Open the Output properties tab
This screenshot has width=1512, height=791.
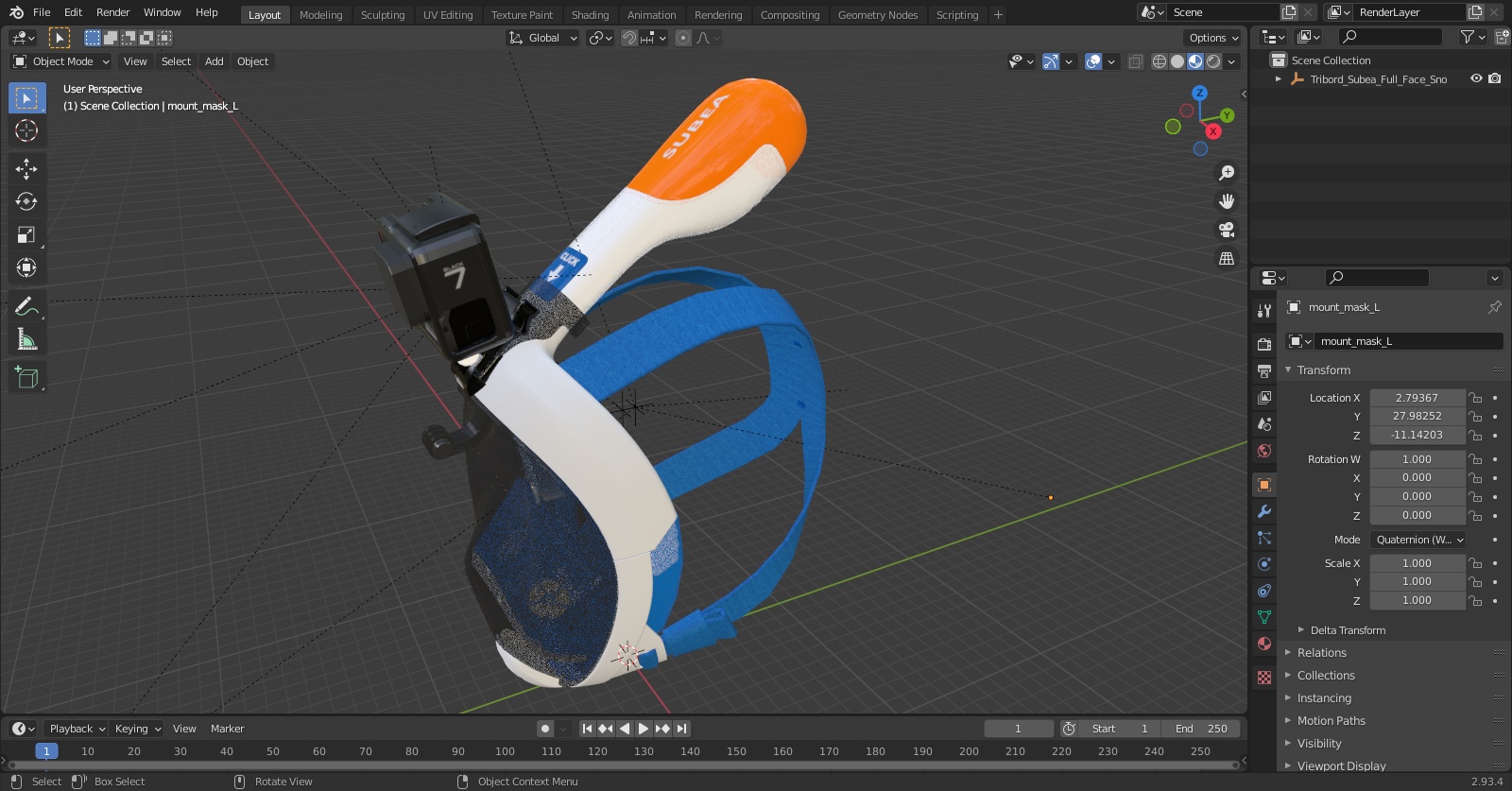(x=1264, y=370)
